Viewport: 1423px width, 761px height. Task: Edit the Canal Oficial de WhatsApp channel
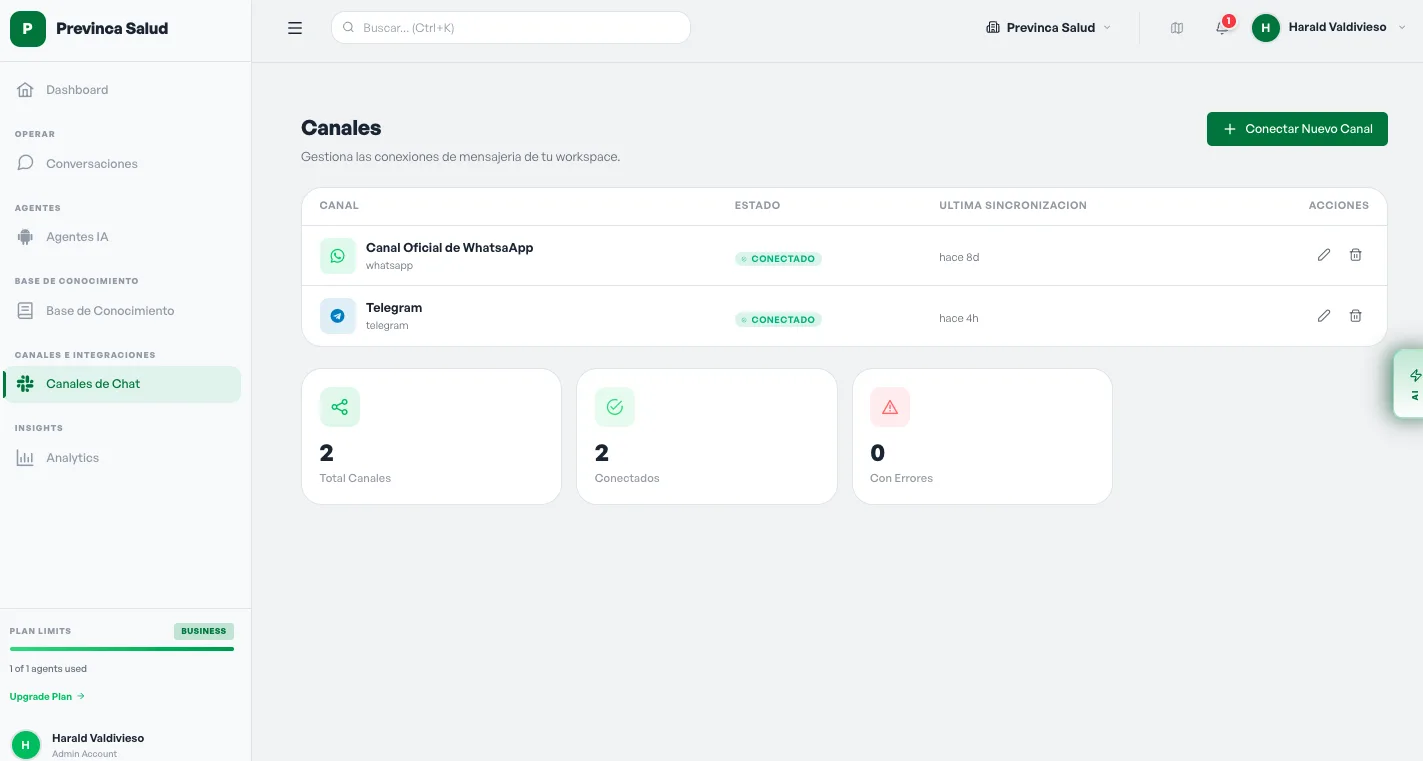[1324, 255]
